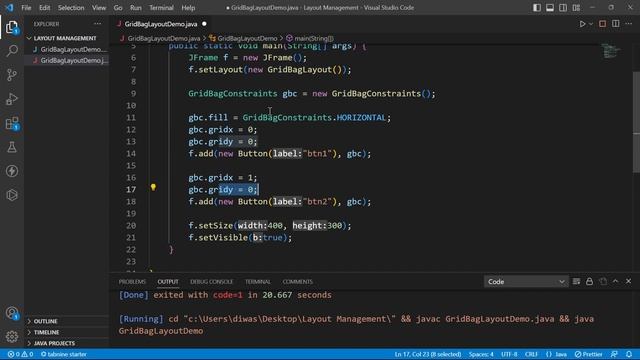Open the hexagon play icon in the activity bar
This screenshot has height=360, width=640.
pos(12,195)
